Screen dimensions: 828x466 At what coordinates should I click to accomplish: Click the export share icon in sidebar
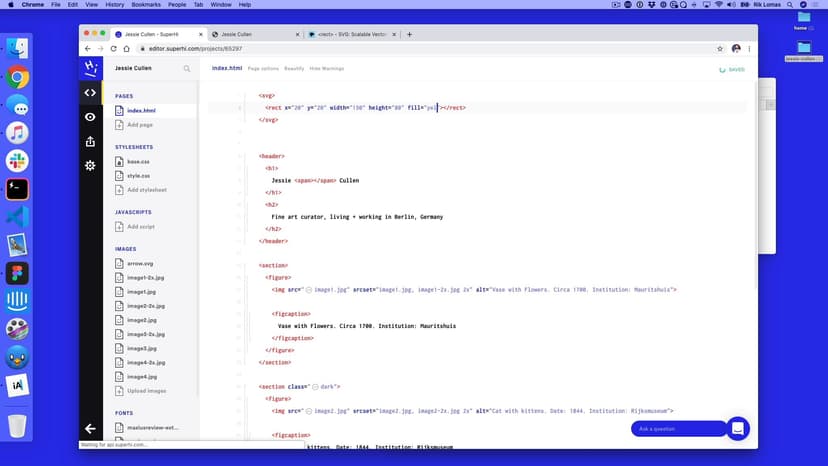click(90, 141)
